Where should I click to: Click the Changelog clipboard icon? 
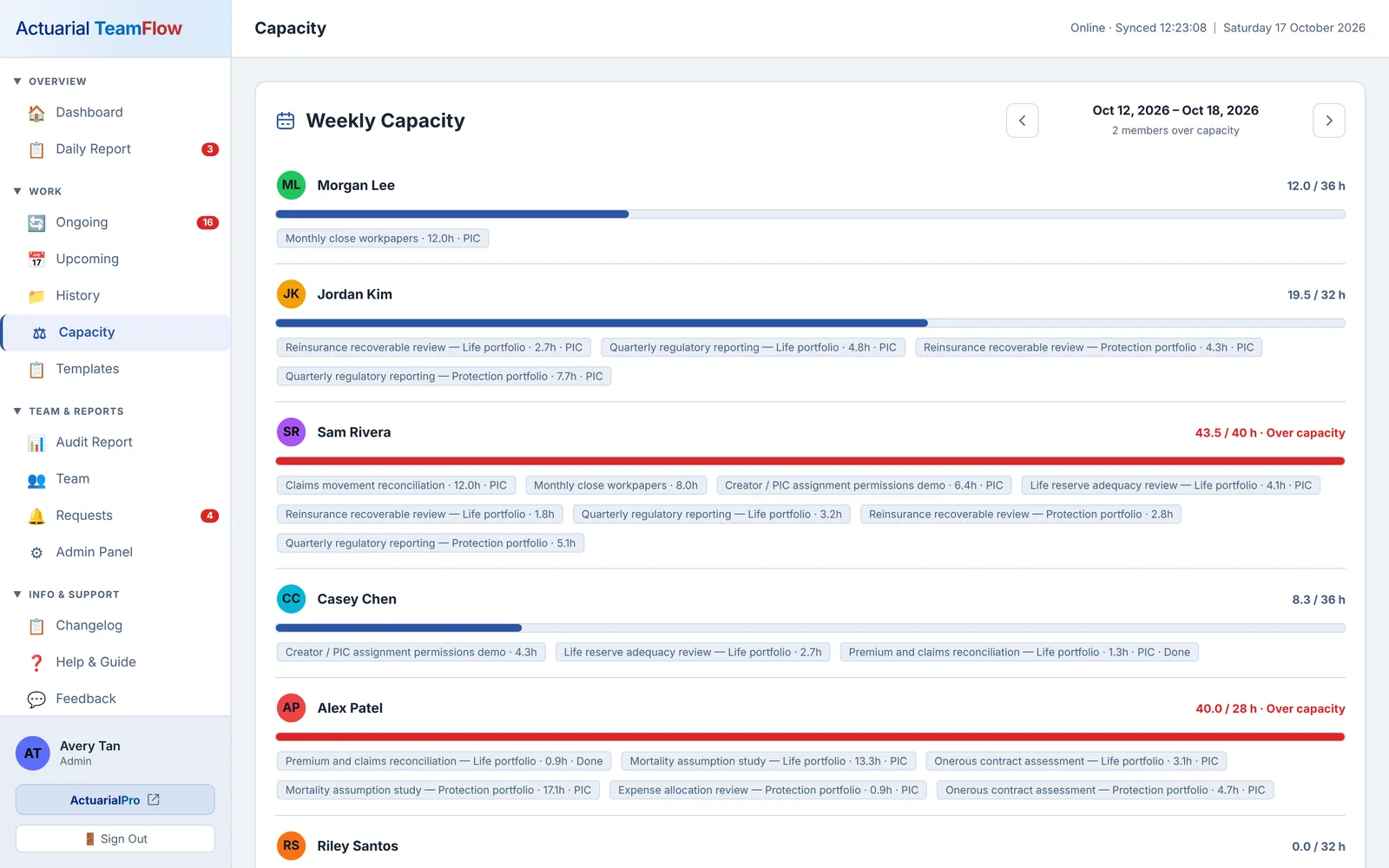pos(36,626)
